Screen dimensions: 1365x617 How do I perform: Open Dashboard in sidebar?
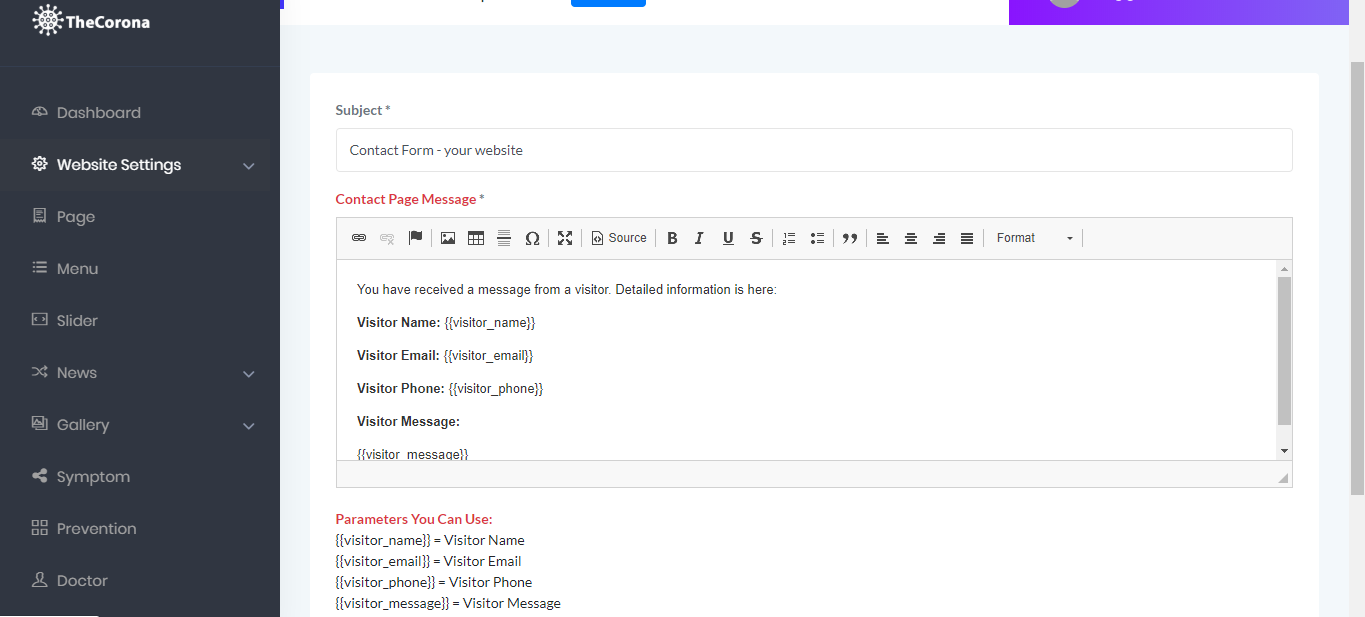(98, 113)
